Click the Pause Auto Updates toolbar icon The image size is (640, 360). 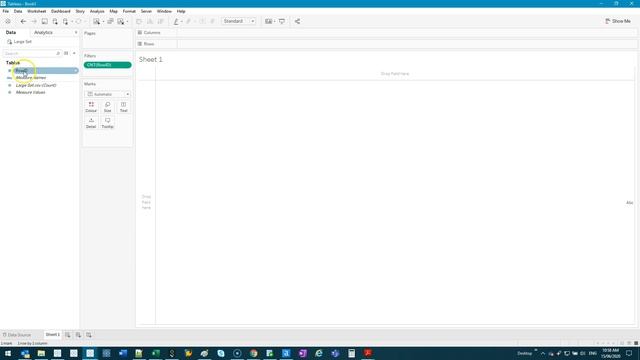pos(65,21)
